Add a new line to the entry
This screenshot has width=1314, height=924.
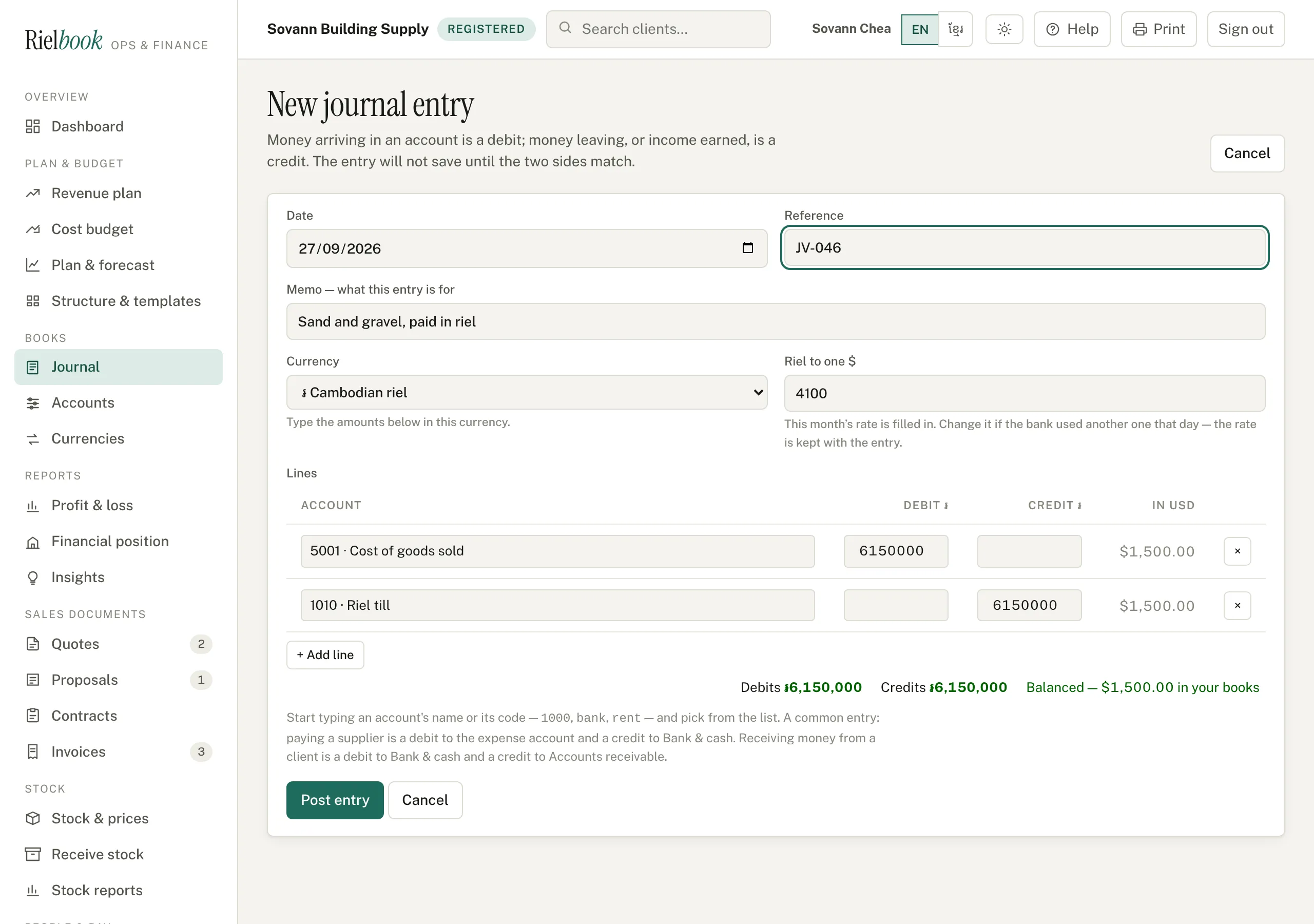325,654
